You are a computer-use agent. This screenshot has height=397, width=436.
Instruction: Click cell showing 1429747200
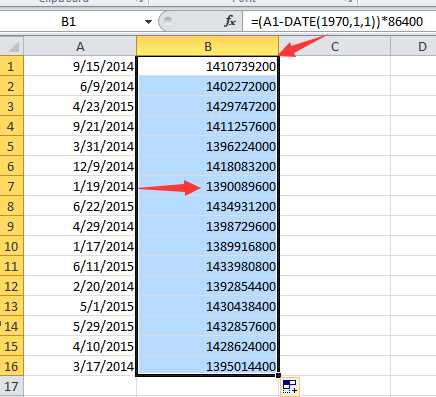point(207,106)
